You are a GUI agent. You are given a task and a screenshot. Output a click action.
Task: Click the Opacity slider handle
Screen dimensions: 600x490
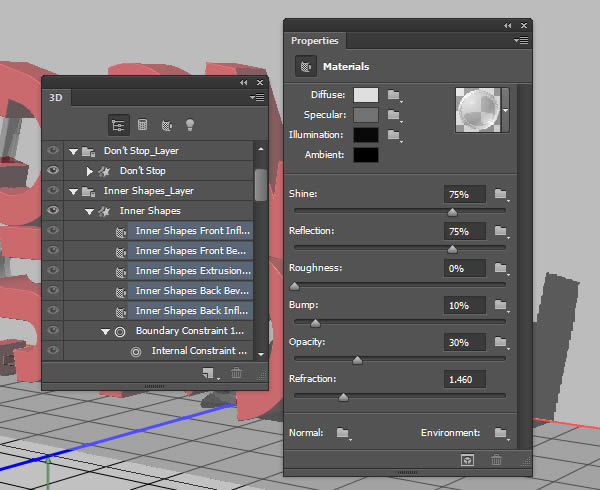click(357, 360)
